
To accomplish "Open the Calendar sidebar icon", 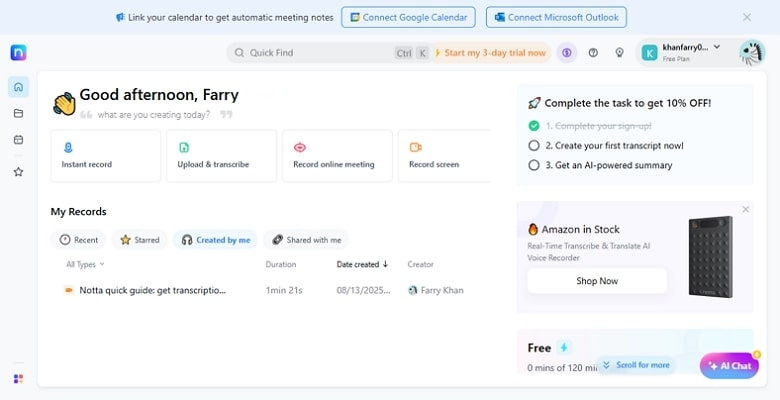I will (x=18, y=140).
